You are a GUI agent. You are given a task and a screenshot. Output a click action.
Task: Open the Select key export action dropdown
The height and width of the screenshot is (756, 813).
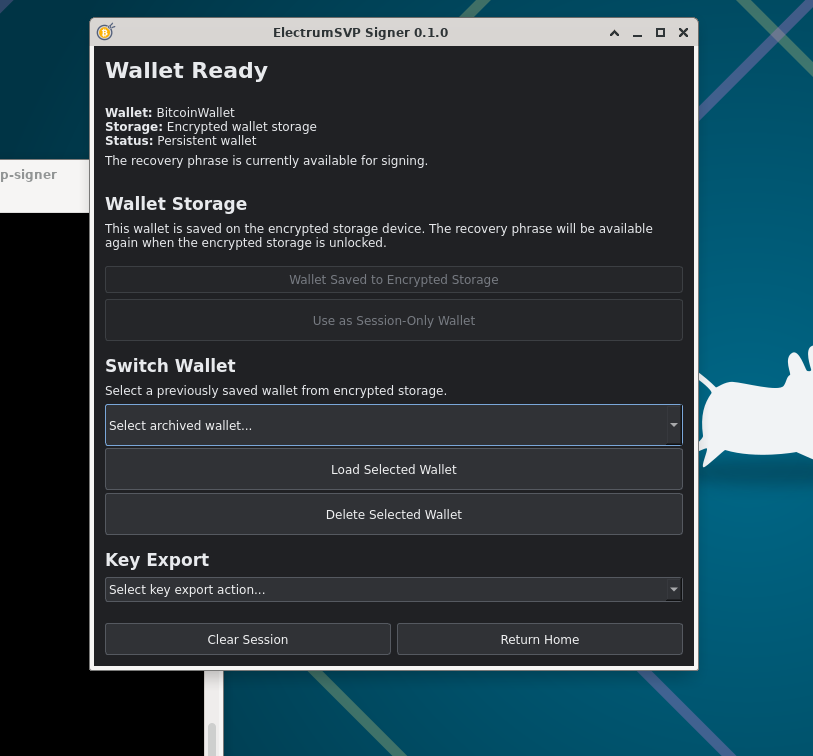(394, 590)
